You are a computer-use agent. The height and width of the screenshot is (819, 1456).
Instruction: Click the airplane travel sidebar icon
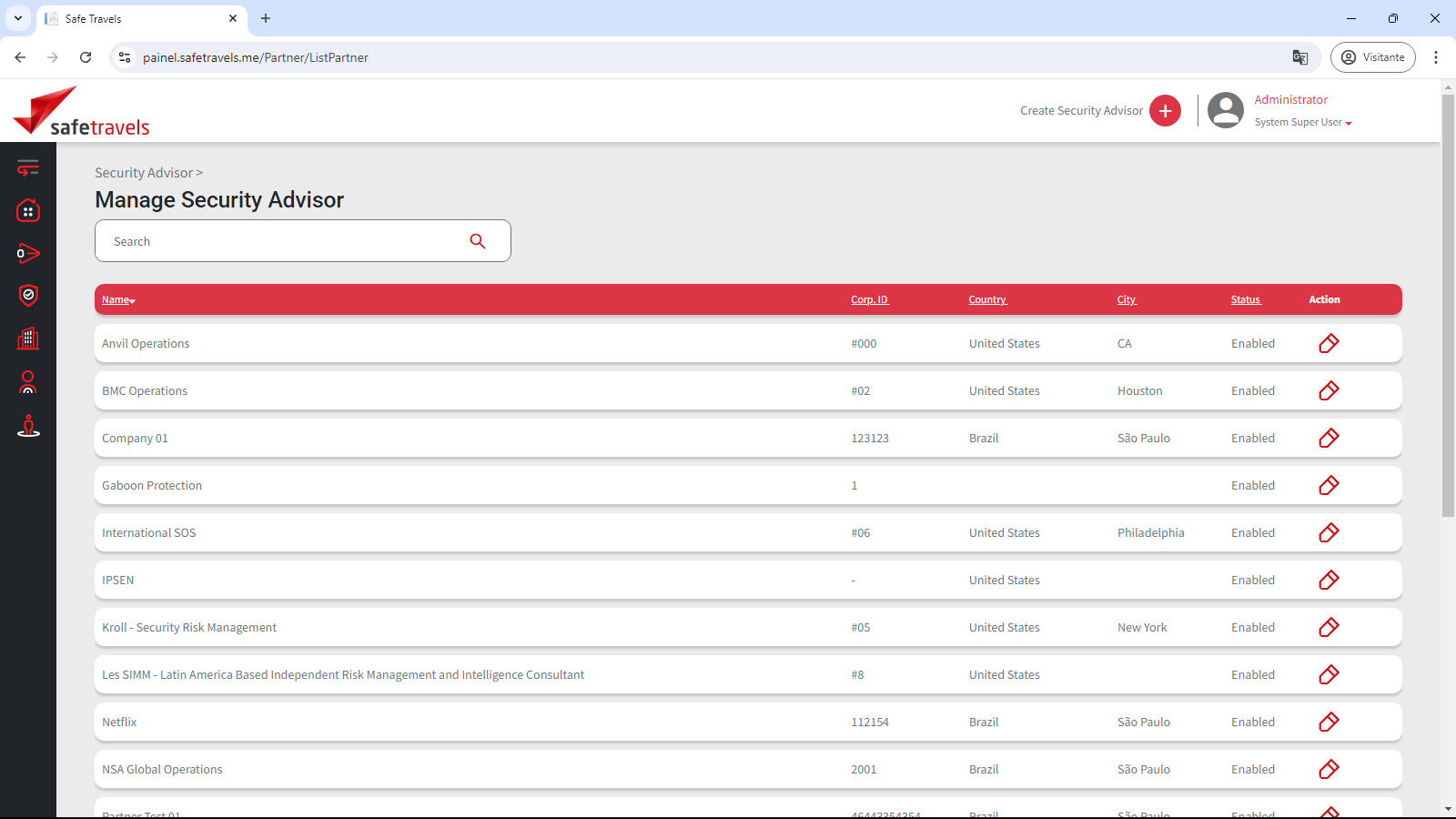28,253
